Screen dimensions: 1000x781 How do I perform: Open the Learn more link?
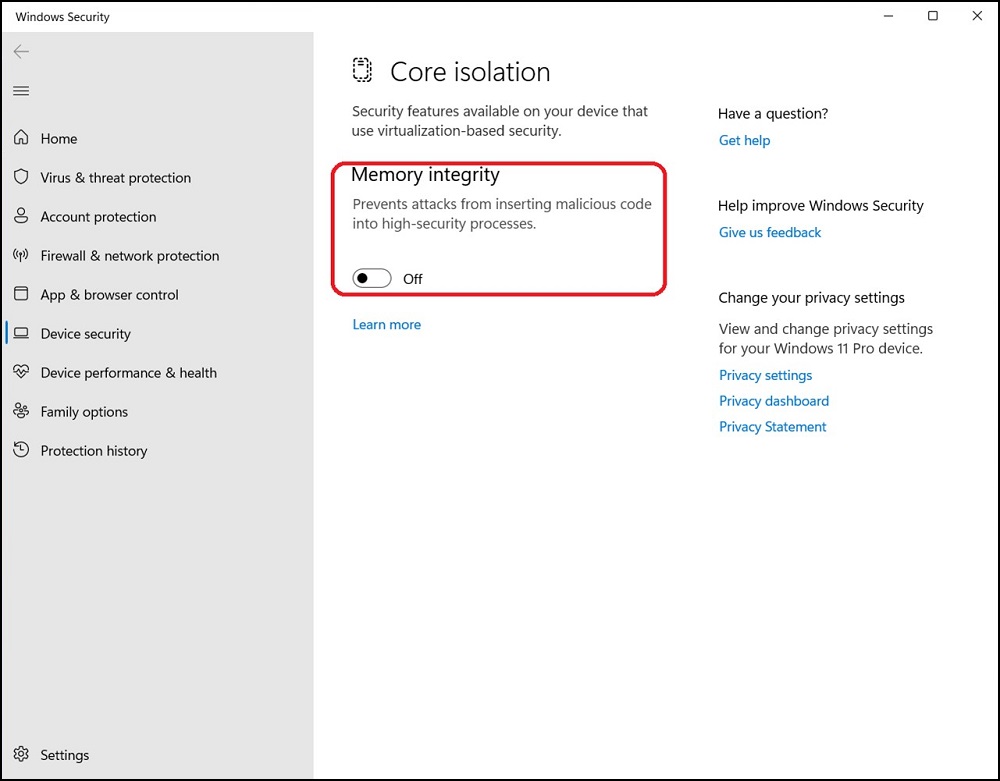386,324
